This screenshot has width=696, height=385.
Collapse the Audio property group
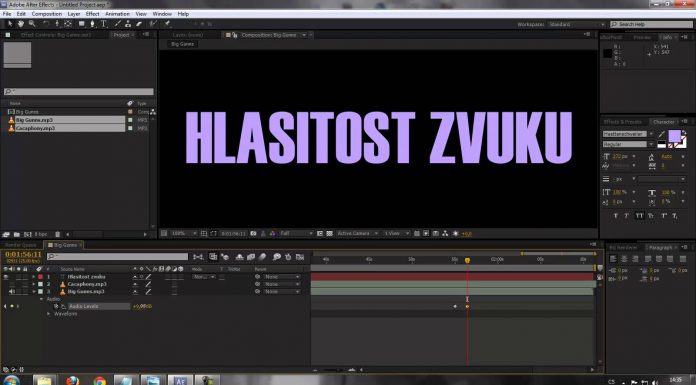pyautogui.click(x=42, y=299)
